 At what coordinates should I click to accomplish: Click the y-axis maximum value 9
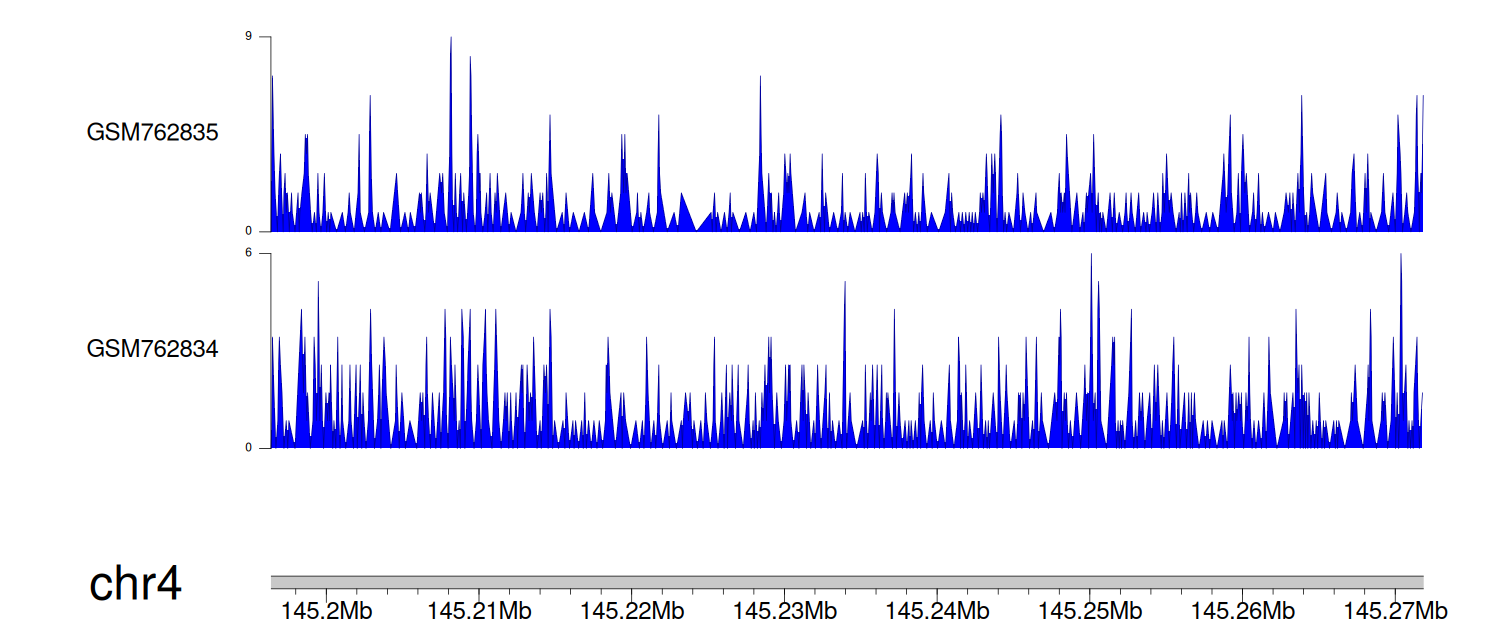point(249,37)
